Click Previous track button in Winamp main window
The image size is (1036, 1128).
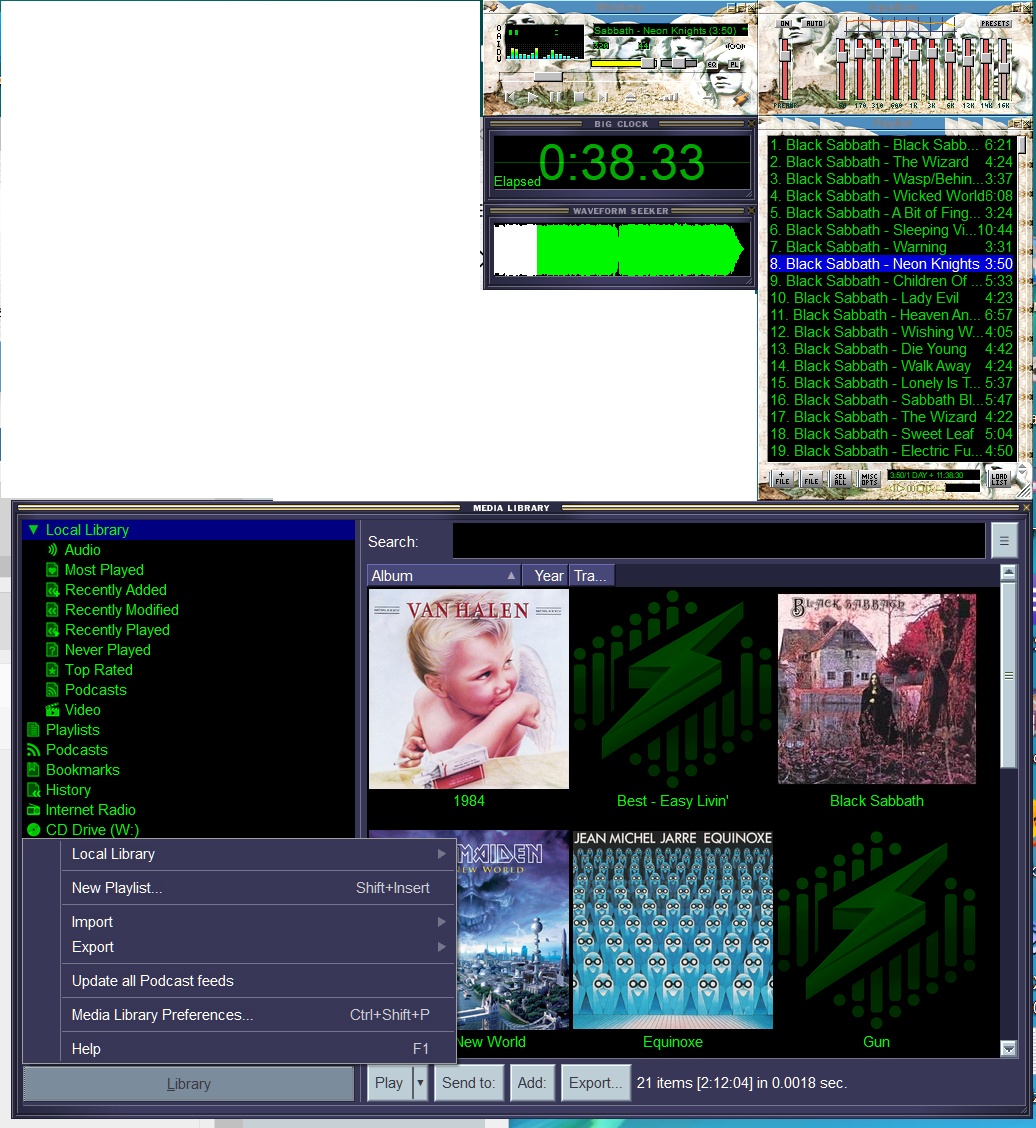509,97
